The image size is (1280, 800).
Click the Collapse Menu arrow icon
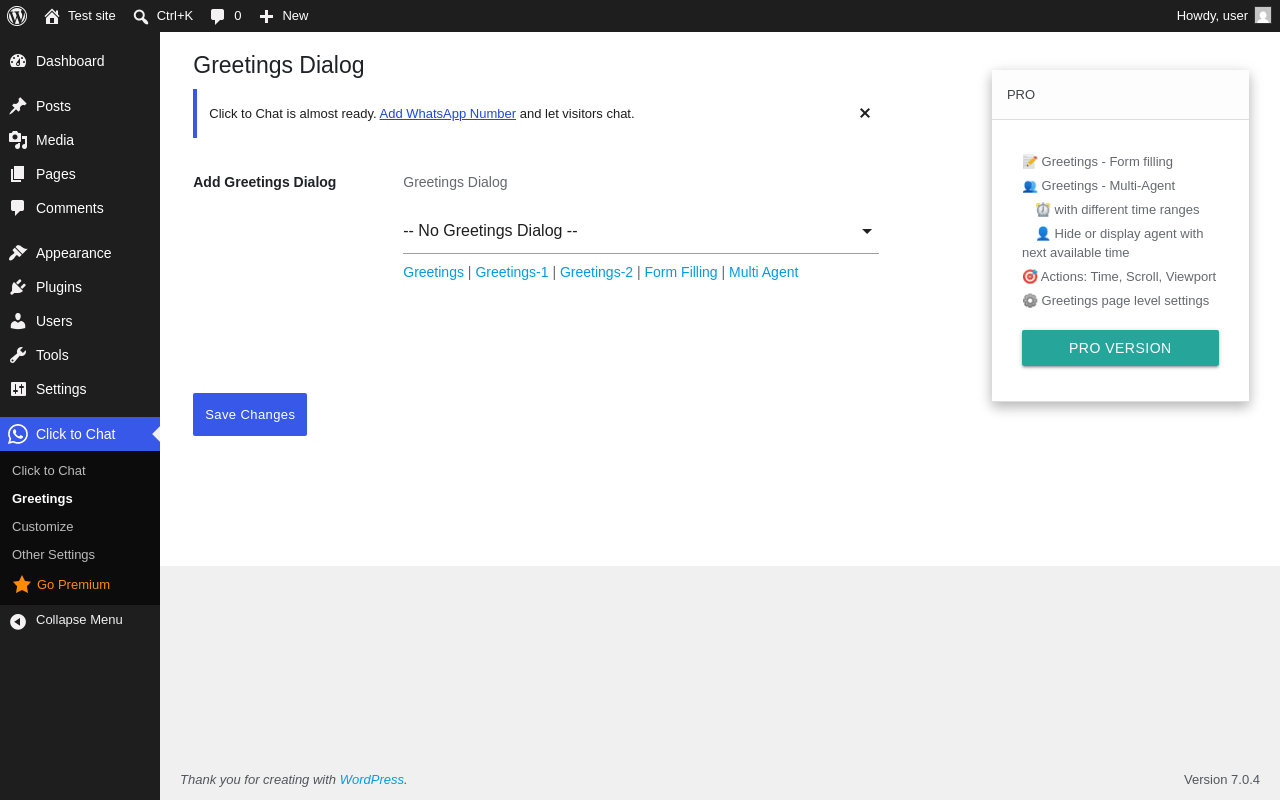(x=18, y=621)
